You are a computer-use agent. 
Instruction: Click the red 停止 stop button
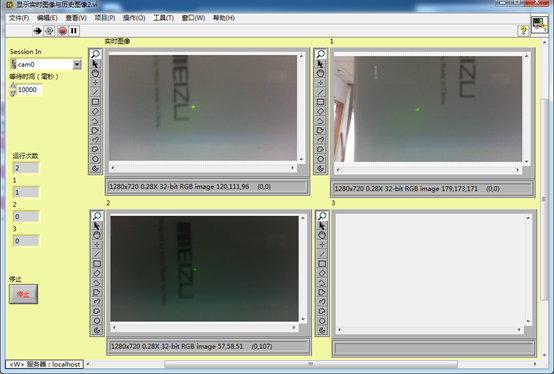point(23,294)
